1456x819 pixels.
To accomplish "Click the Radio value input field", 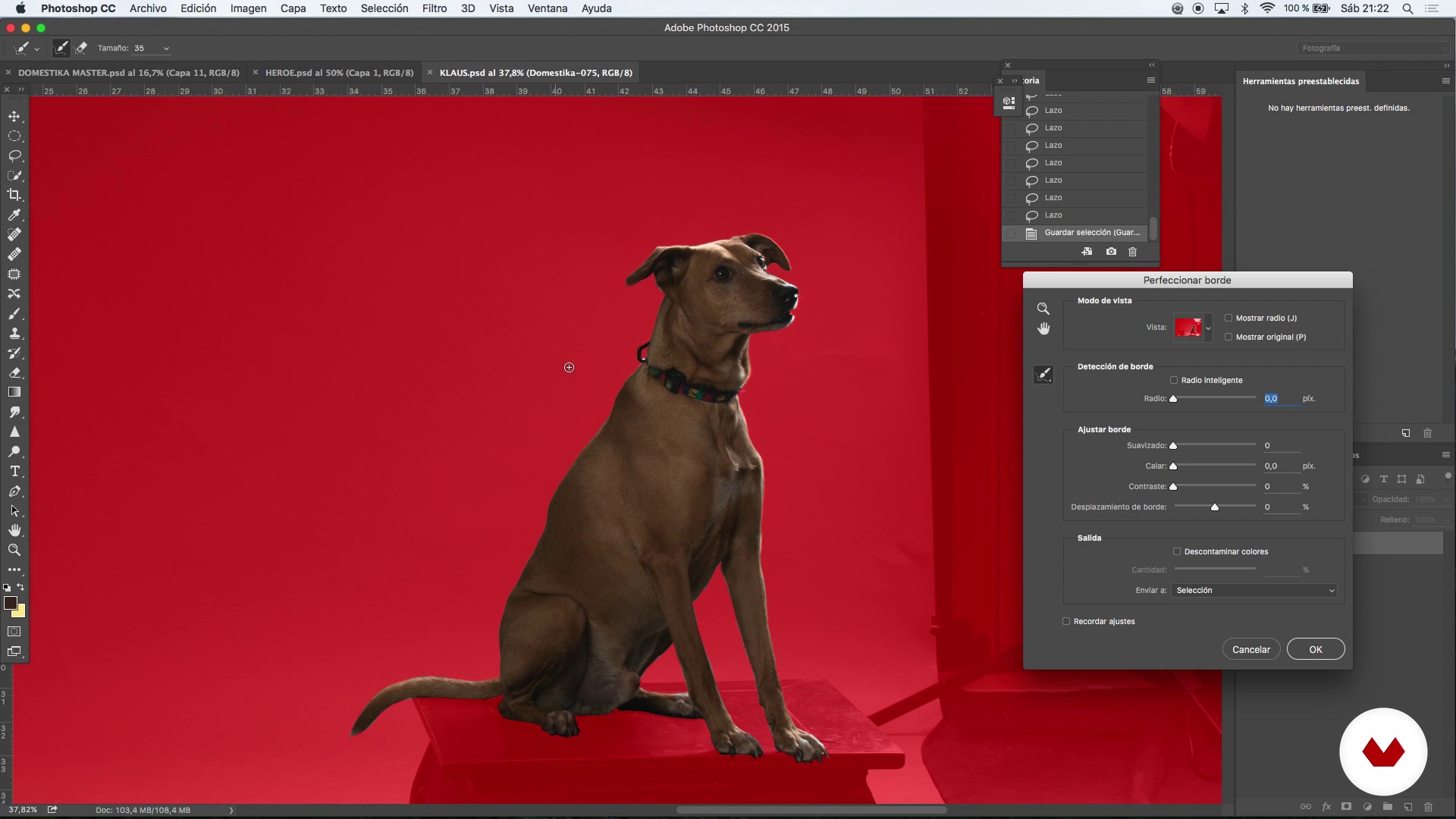I will pos(1281,399).
